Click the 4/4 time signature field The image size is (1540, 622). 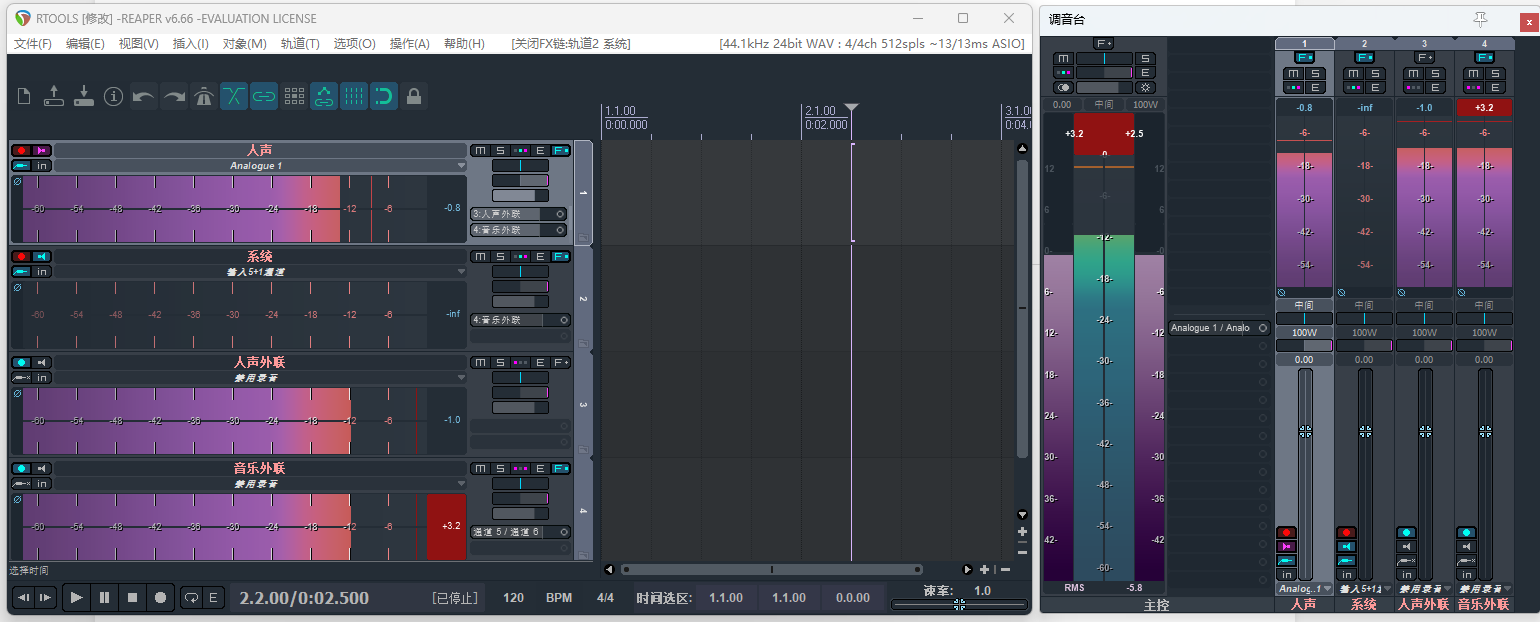click(605, 598)
